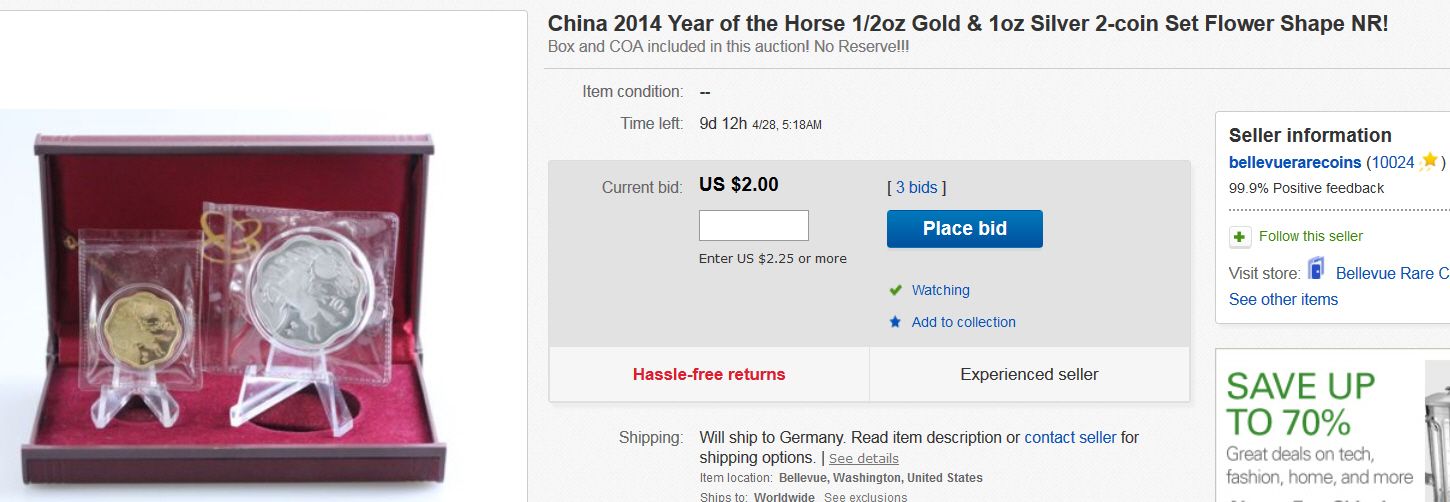Screen dimensions: 1450x502
Task: Open the See exclusions link
Action: click(x=865, y=497)
